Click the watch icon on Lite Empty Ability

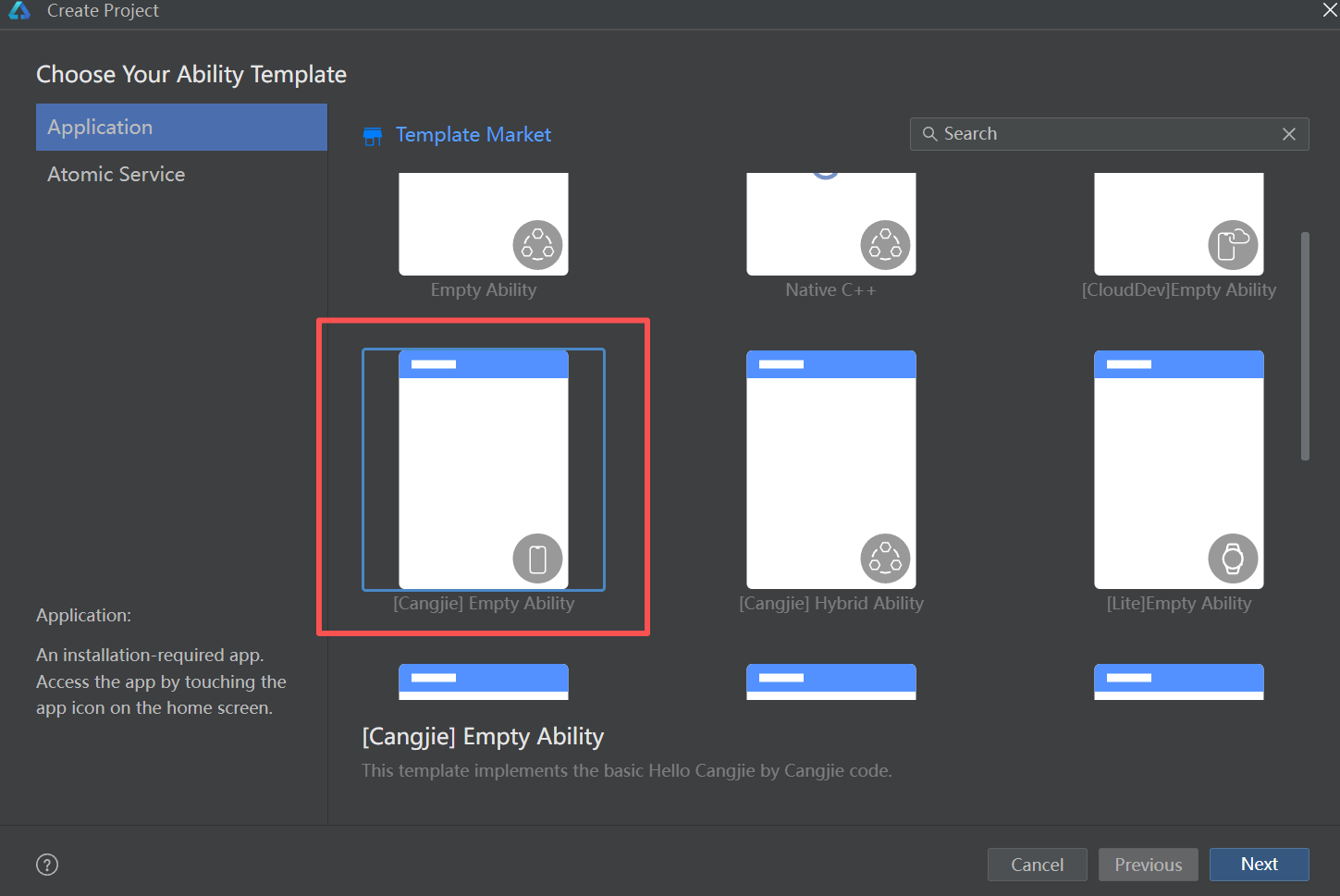click(1234, 558)
